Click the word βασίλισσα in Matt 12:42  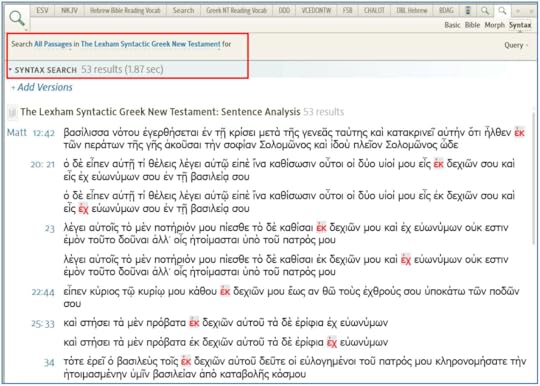click(x=86, y=133)
